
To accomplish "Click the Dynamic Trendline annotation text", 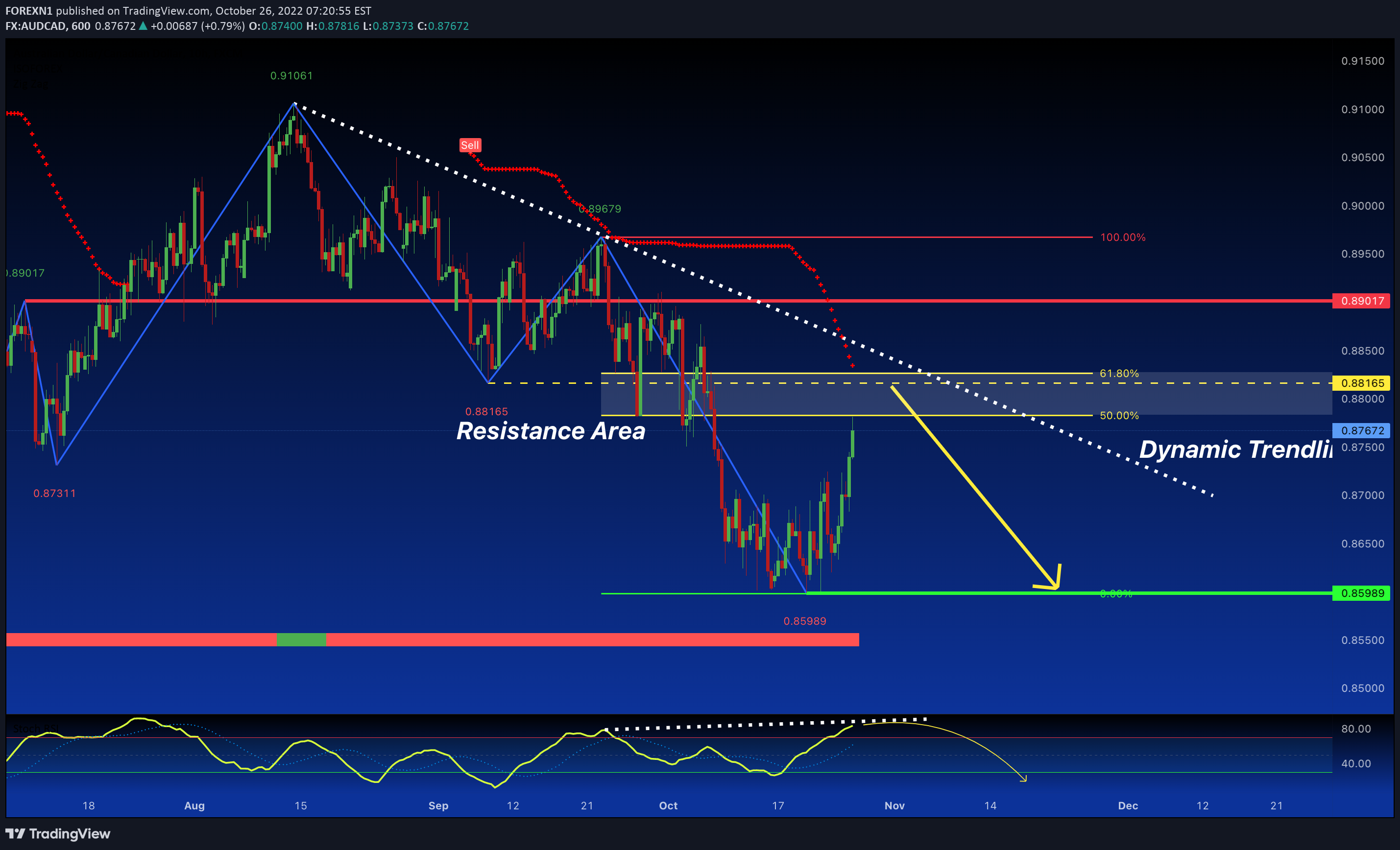I will (x=1235, y=449).
